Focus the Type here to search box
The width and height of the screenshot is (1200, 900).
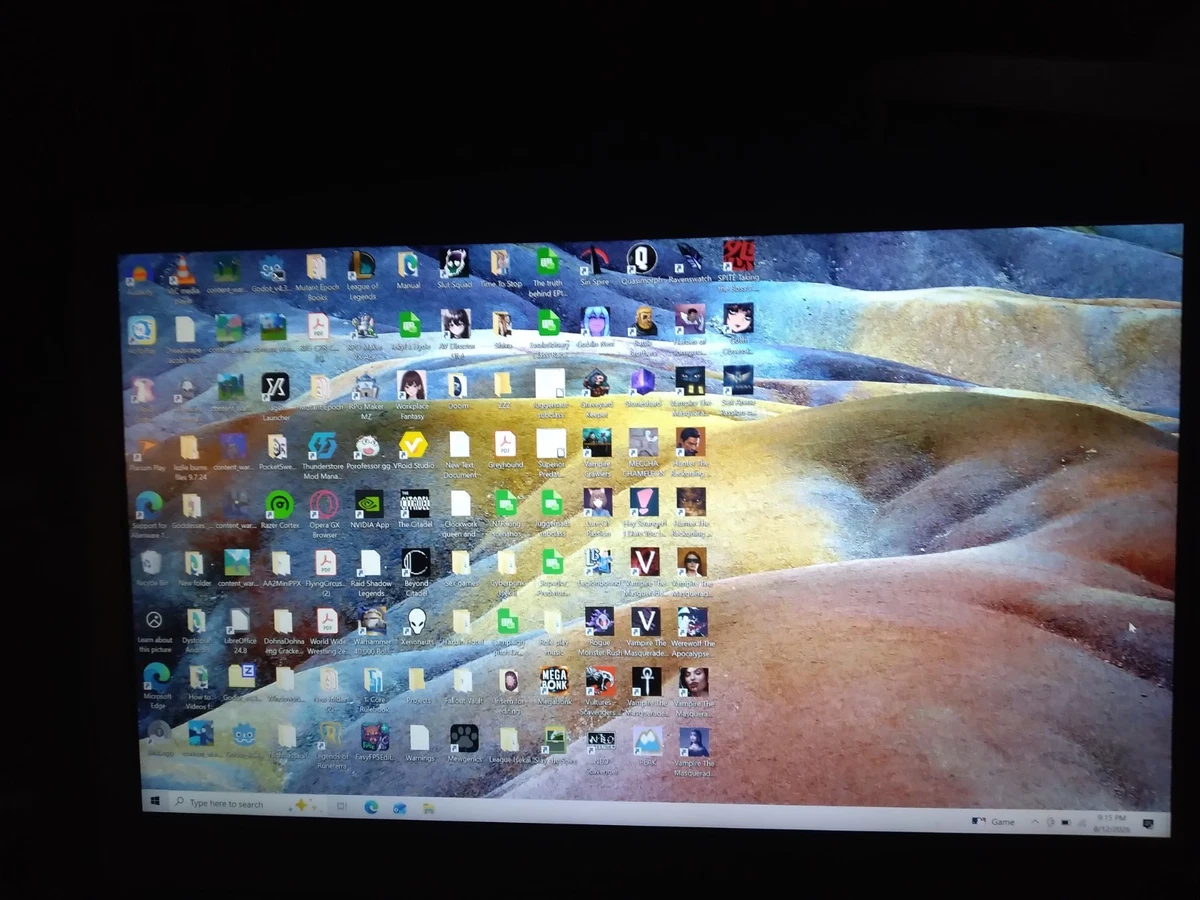[x=228, y=803]
